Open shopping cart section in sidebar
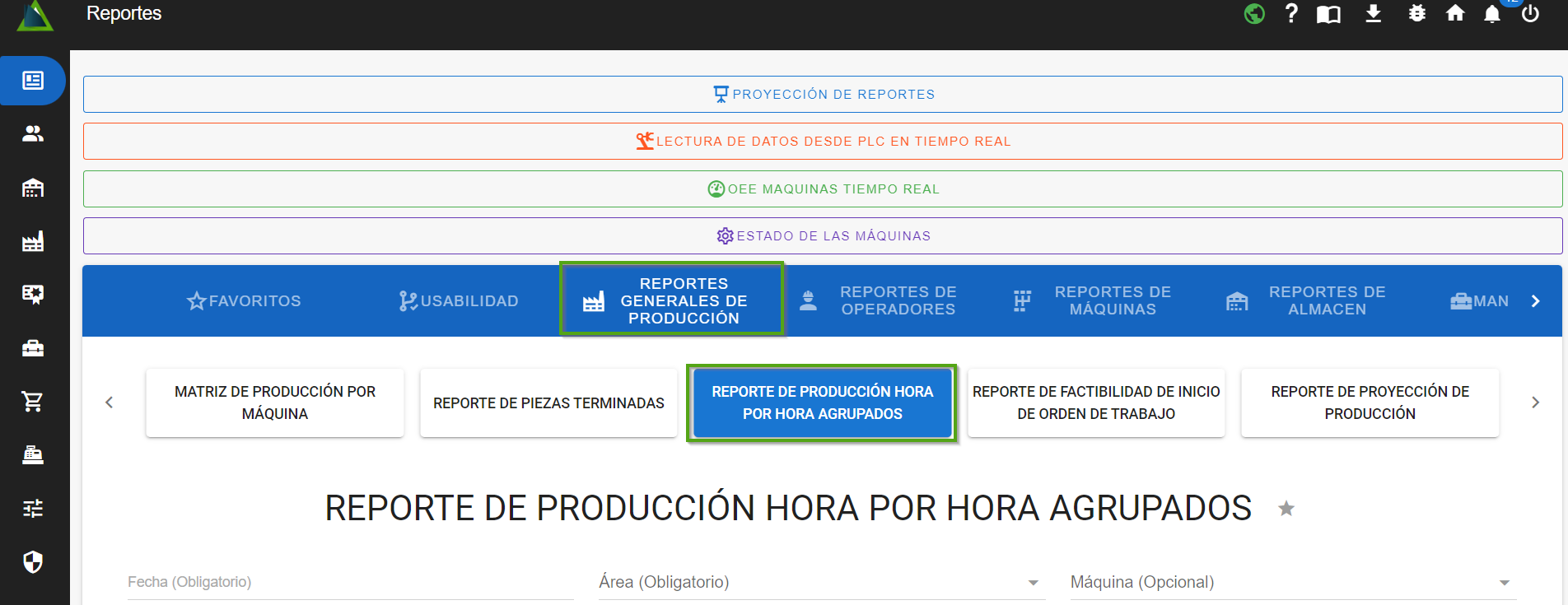 [x=33, y=402]
